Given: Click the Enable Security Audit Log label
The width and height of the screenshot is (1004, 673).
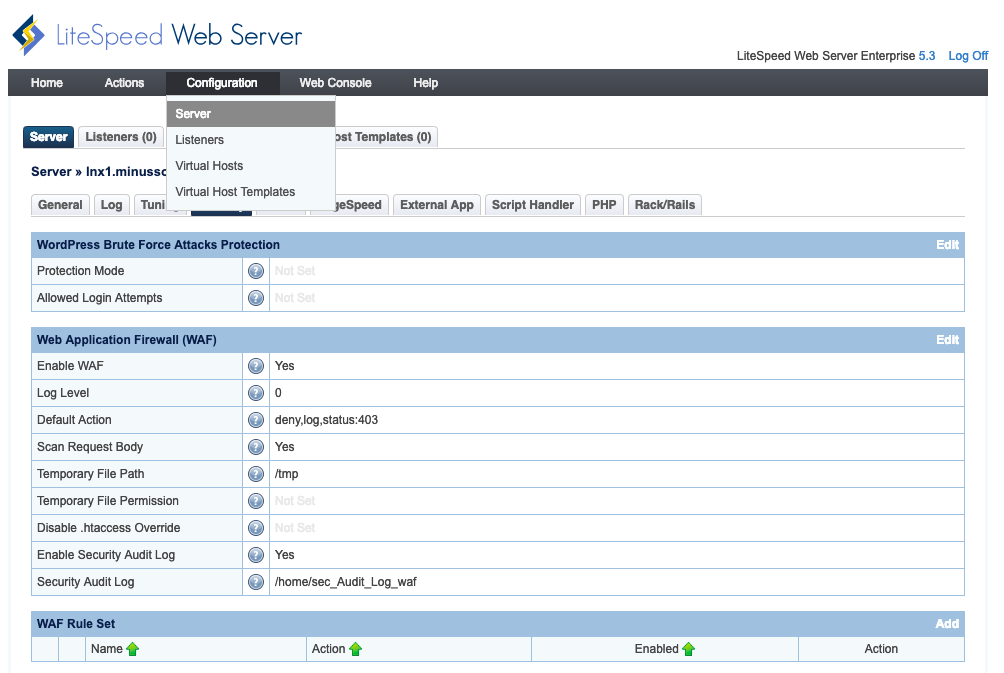Looking at the screenshot, I should point(106,555).
